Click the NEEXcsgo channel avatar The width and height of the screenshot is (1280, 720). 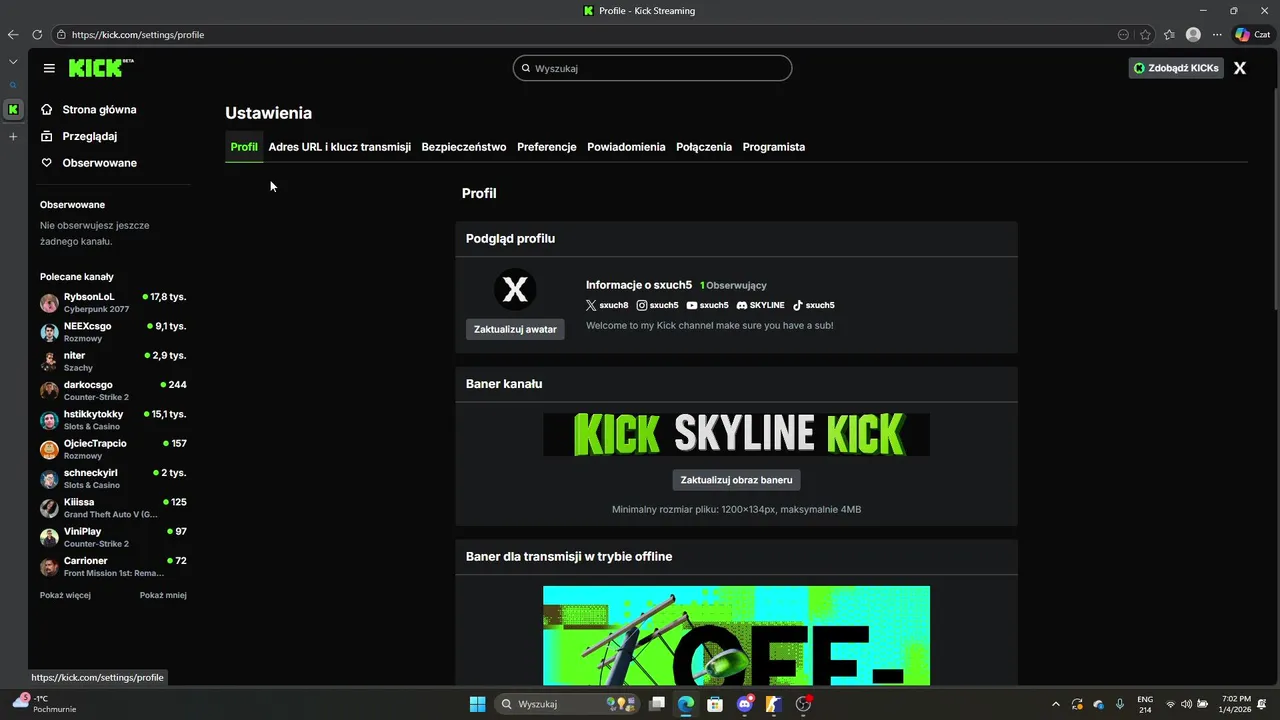pos(49,332)
